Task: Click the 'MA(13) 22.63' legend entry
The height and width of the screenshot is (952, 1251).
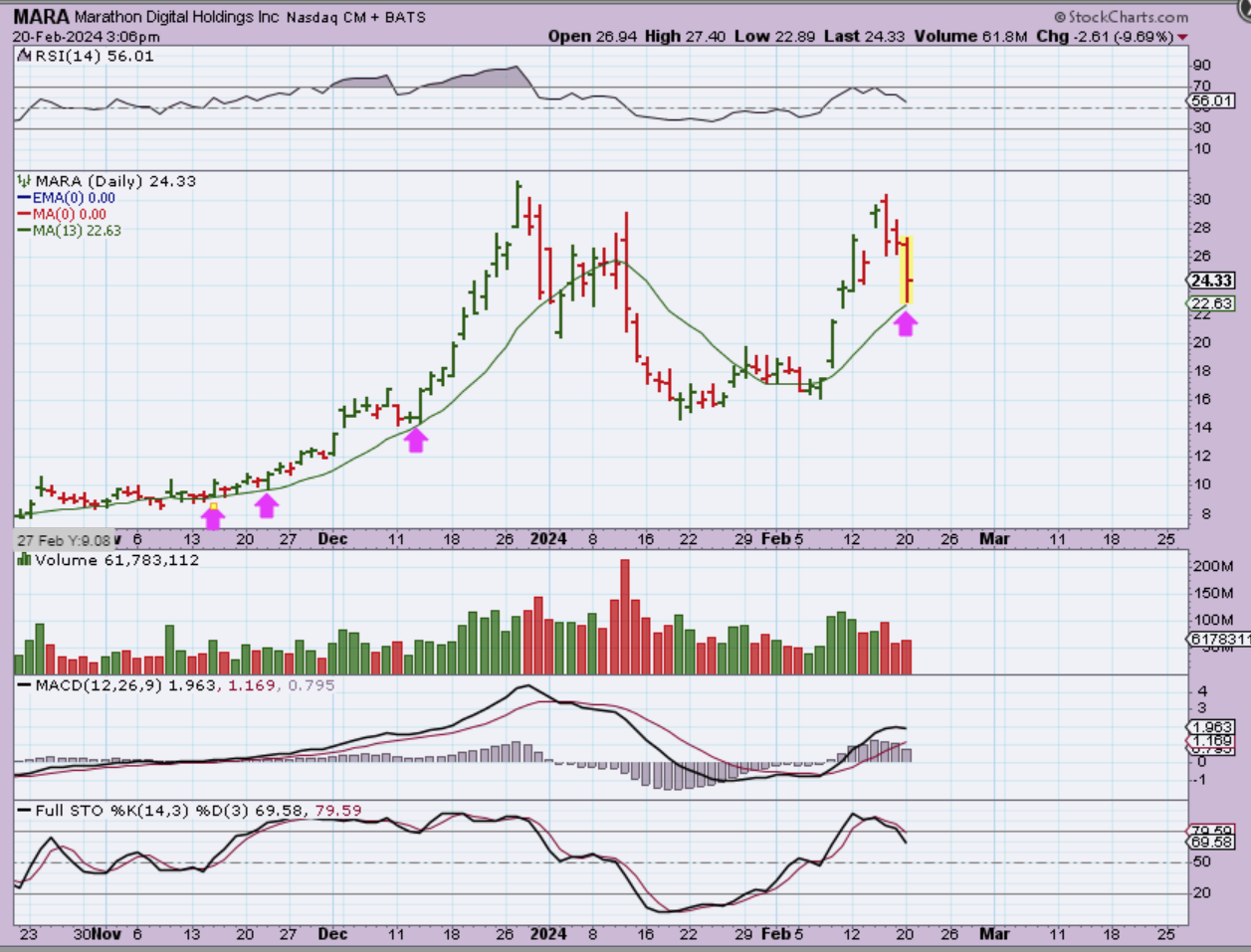Action: tap(78, 230)
